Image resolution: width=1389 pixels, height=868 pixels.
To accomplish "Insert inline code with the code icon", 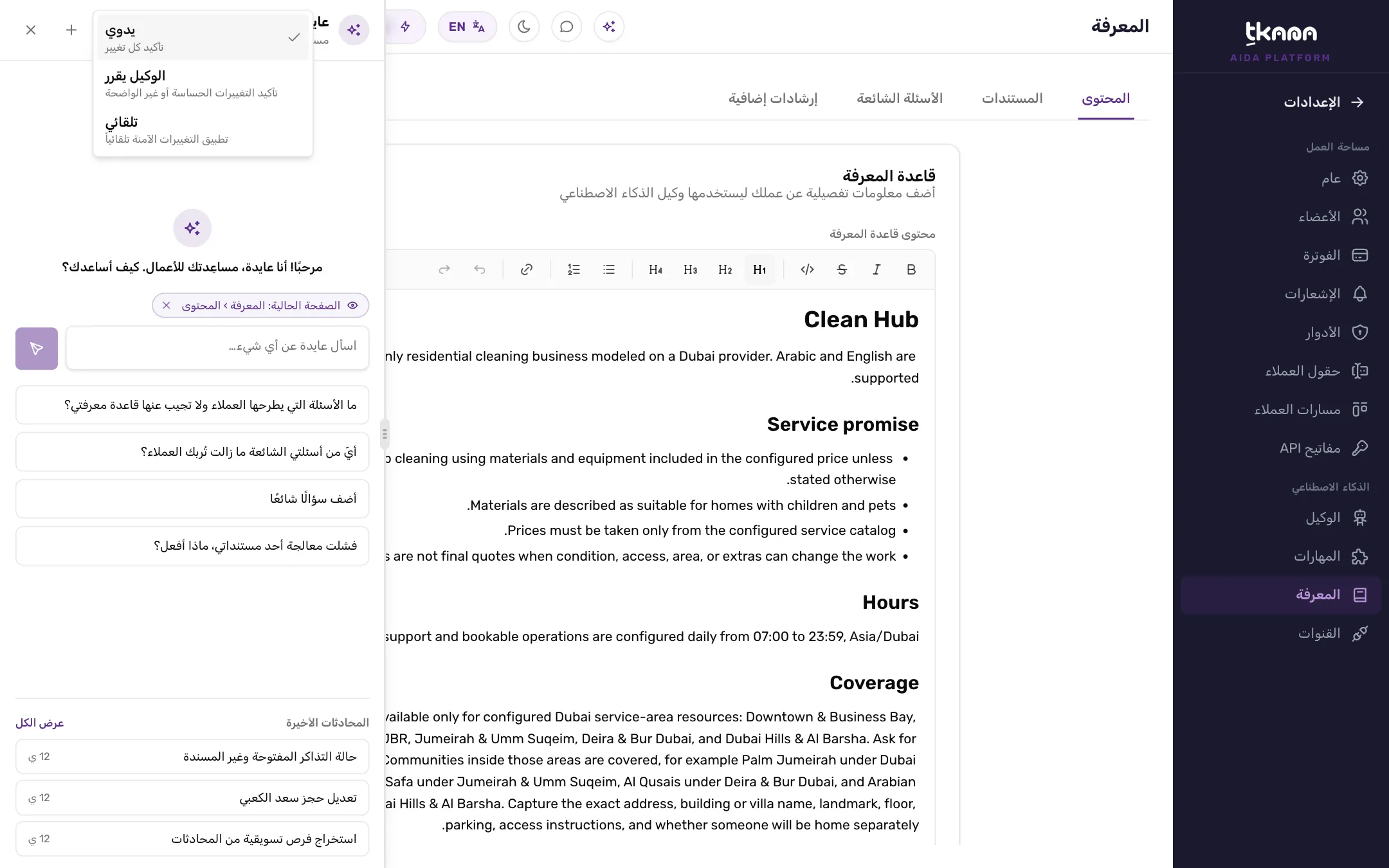I will pos(807,269).
